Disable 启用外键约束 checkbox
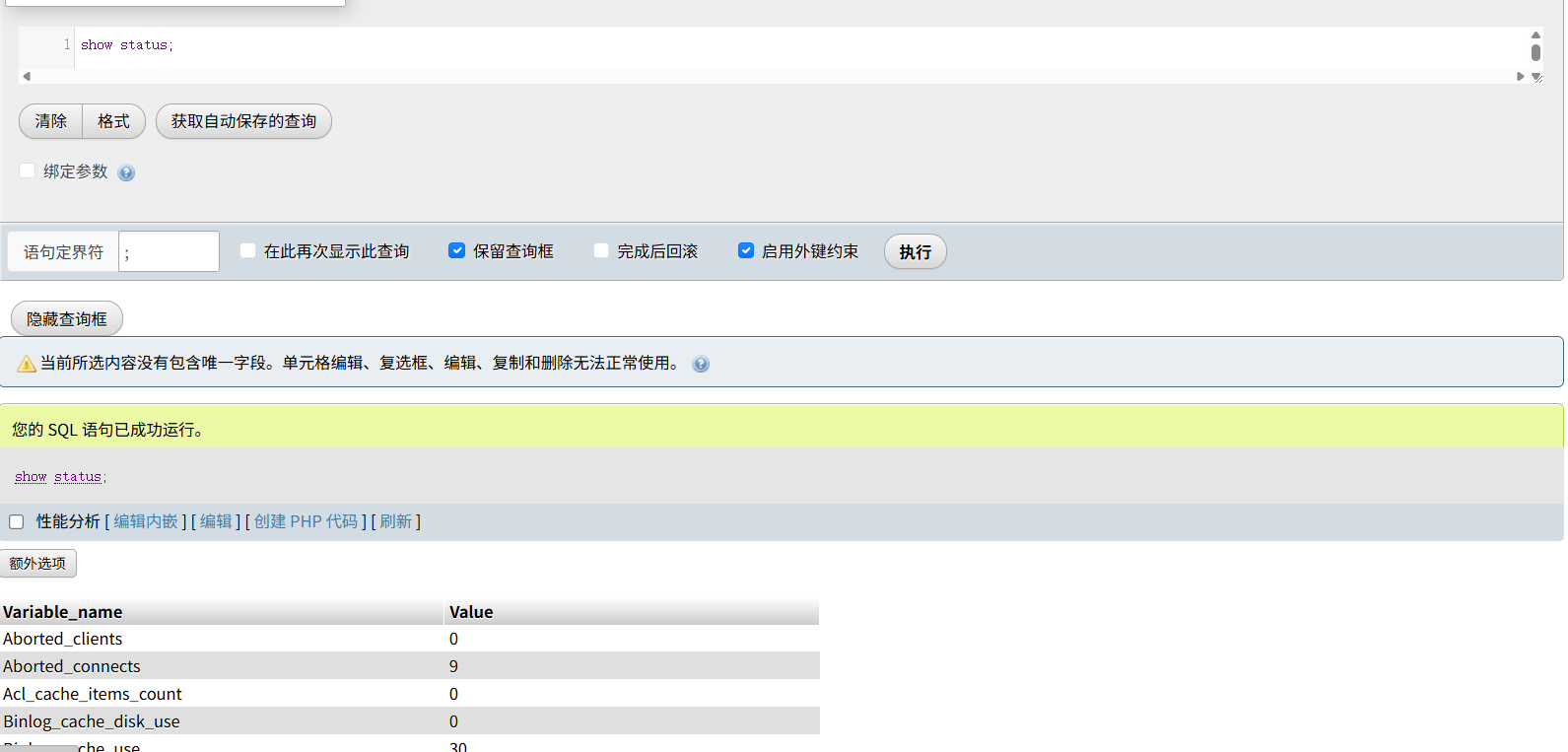 (x=746, y=251)
